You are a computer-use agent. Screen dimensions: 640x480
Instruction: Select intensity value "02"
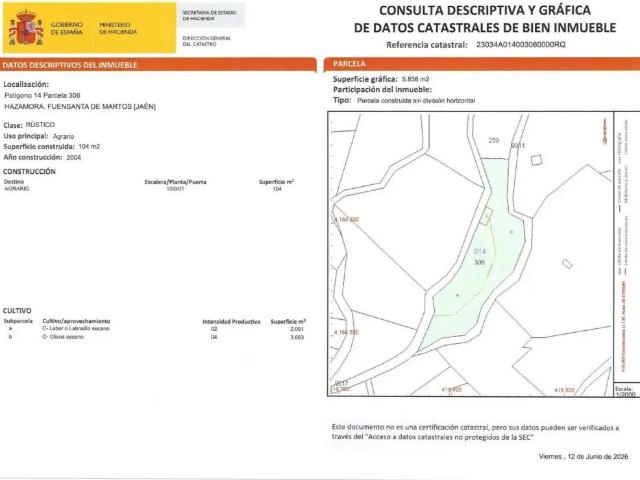click(x=214, y=329)
